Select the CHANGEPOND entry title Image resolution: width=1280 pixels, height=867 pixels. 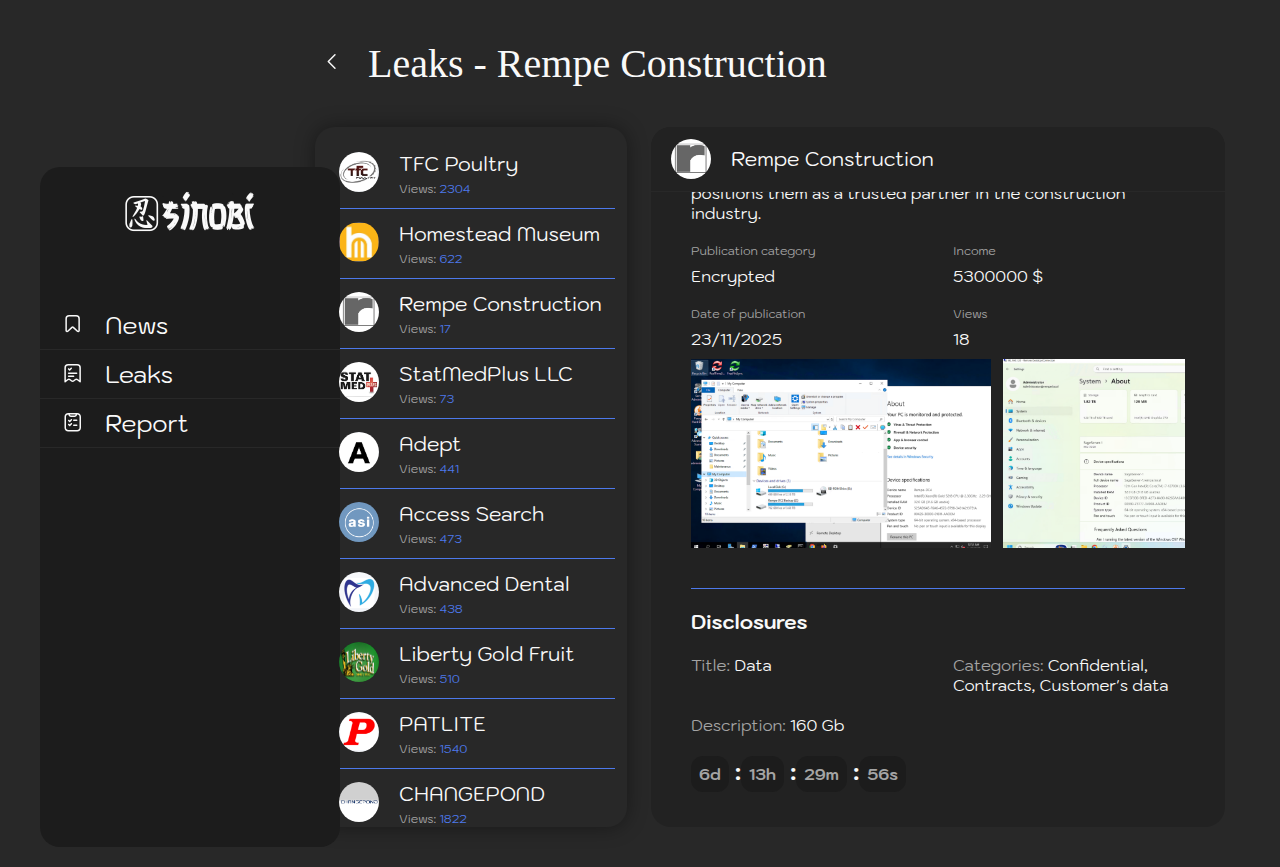pyautogui.click(x=472, y=794)
